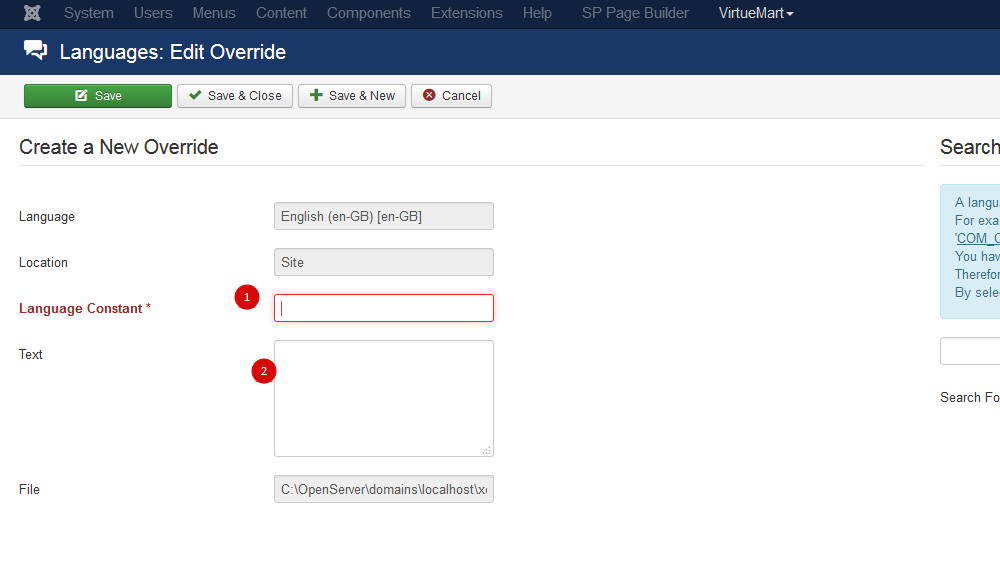Image resolution: width=1000 pixels, height=582 pixels.
Task: Focus the Language Constant input field
Action: (x=384, y=308)
